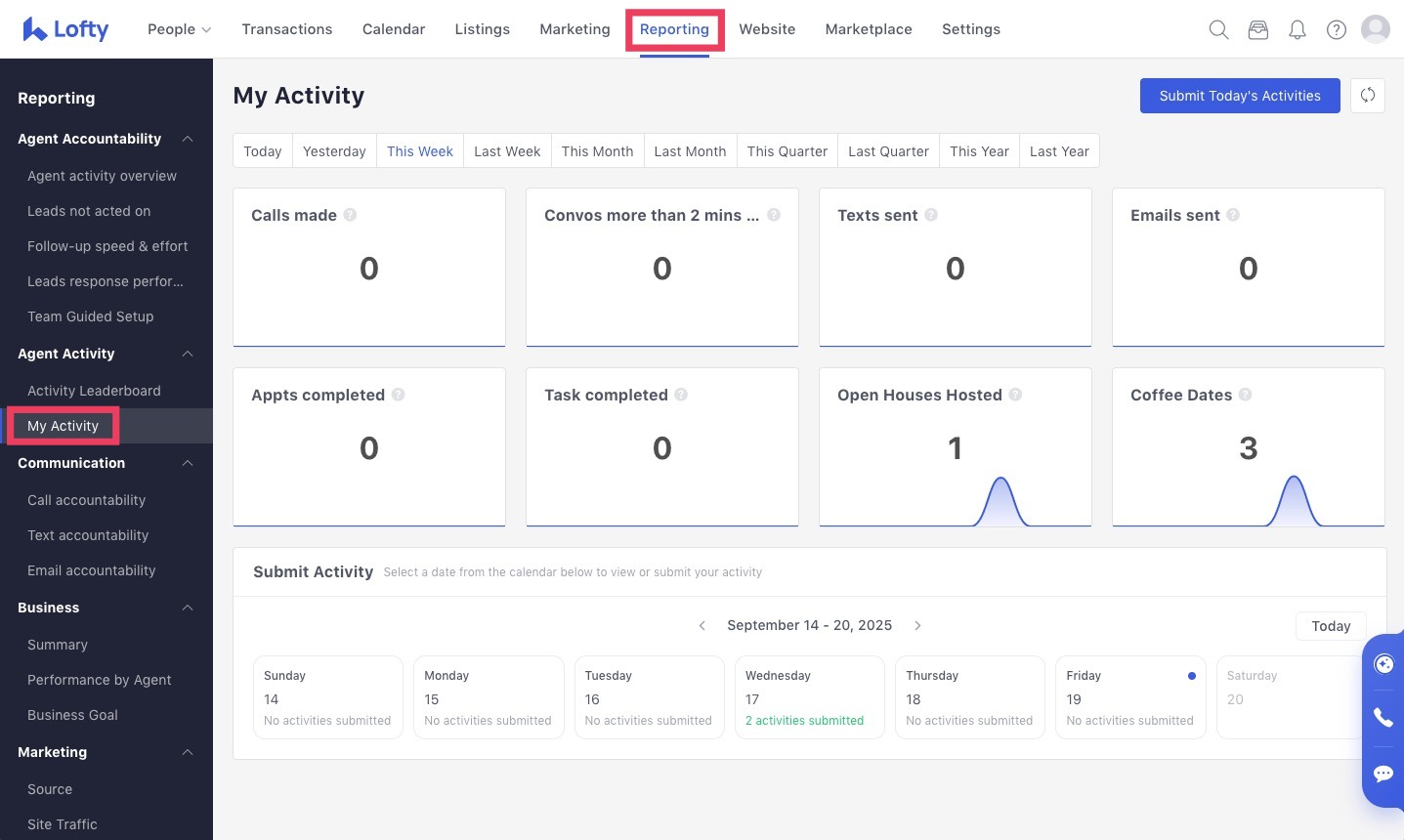Jump to Today in the activity calendar
The image size is (1404, 840).
pyautogui.click(x=1331, y=625)
